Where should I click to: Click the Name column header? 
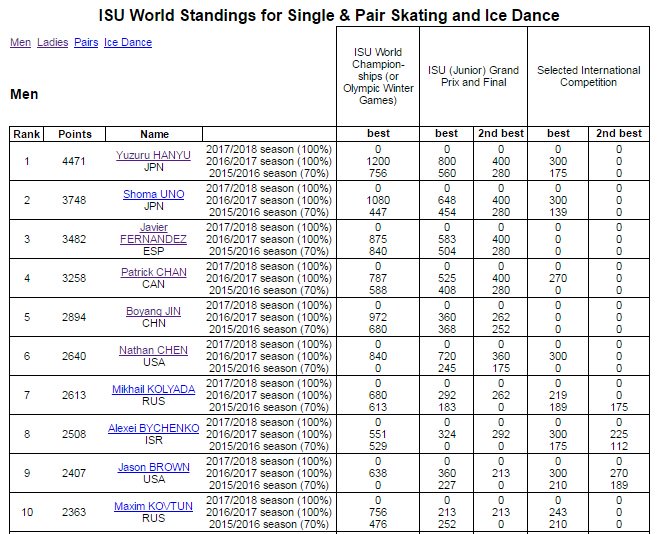(x=154, y=134)
